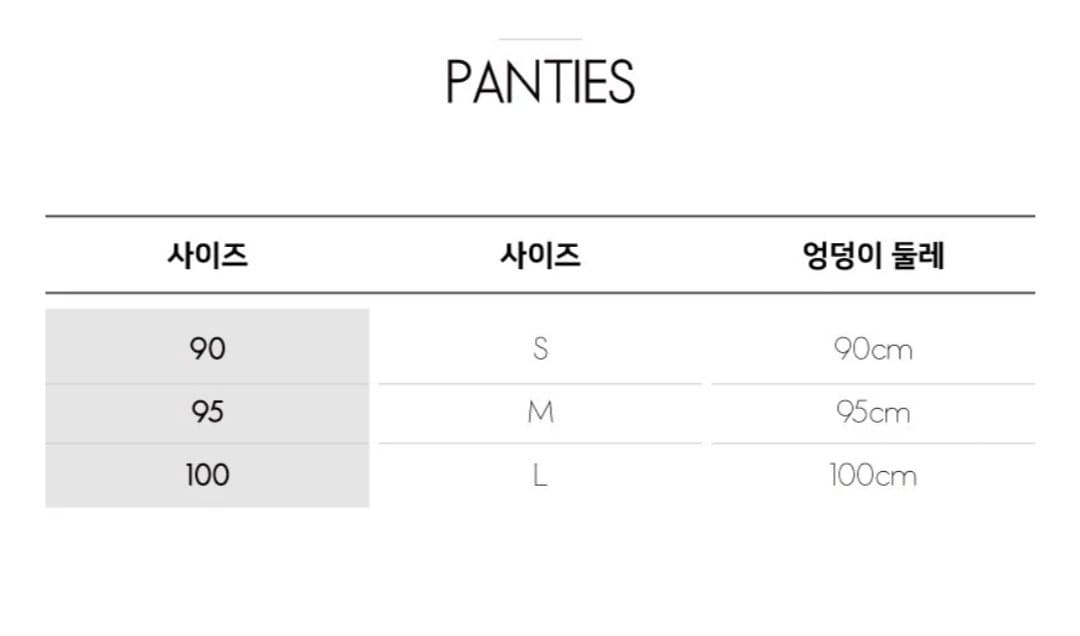Click the L size cell
Viewport: 1080px width, 636px height.
(x=540, y=475)
